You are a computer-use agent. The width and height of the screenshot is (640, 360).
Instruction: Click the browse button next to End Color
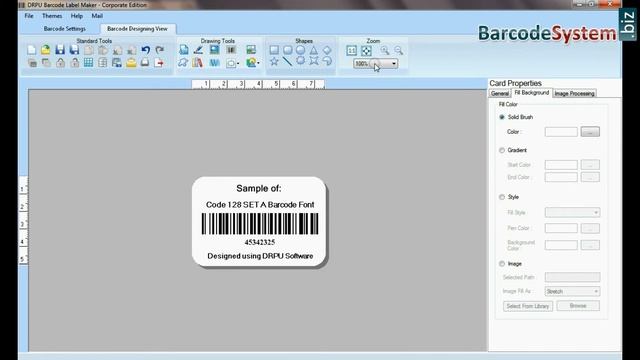[590, 177]
